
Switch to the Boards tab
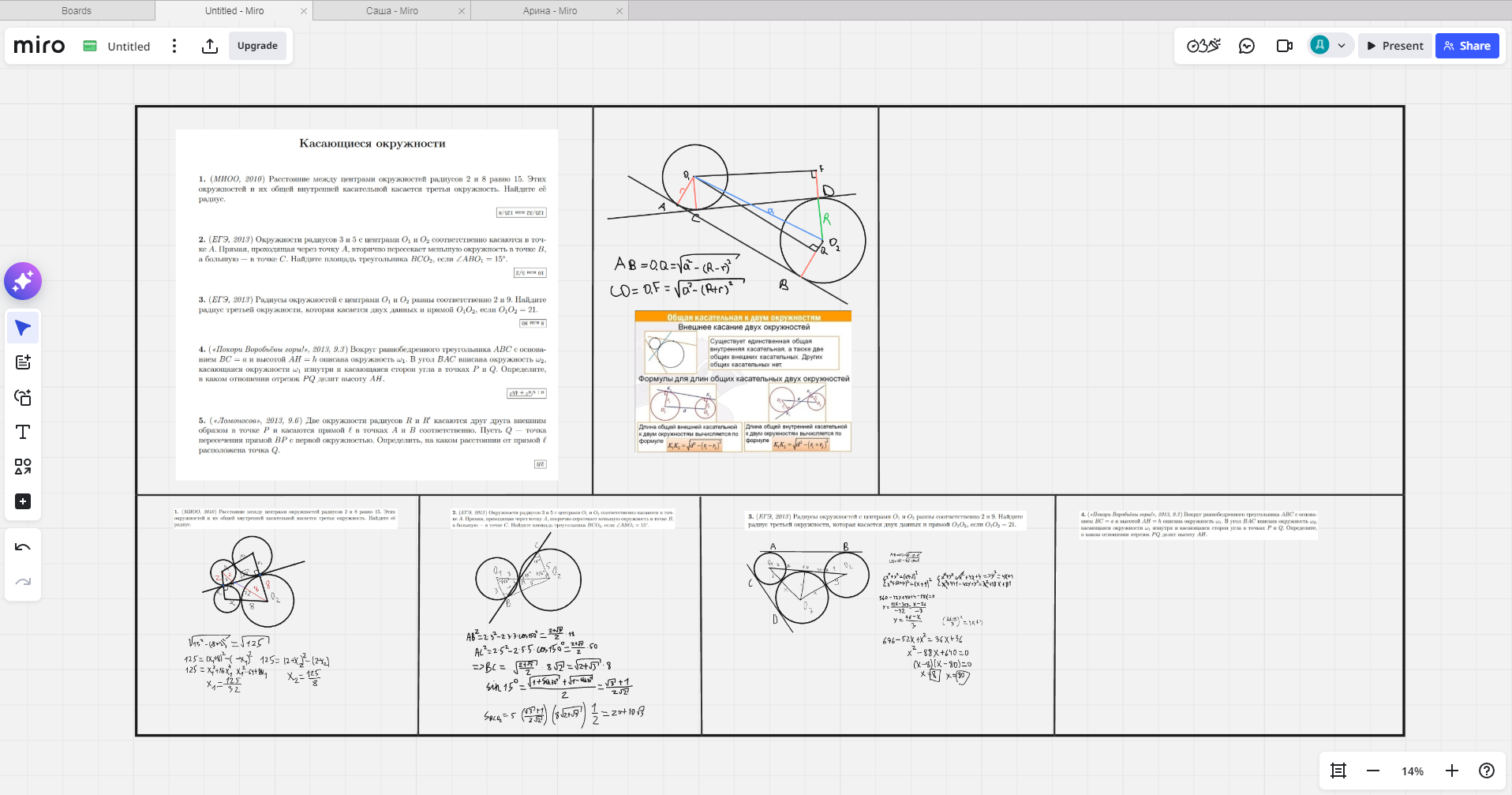pos(77,11)
